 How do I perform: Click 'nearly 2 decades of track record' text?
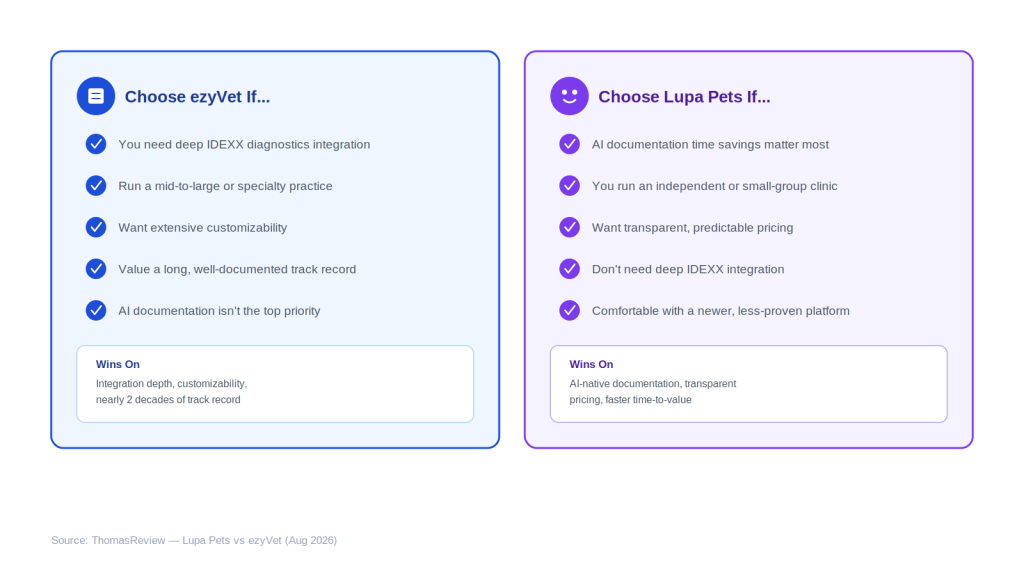[x=168, y=400]
